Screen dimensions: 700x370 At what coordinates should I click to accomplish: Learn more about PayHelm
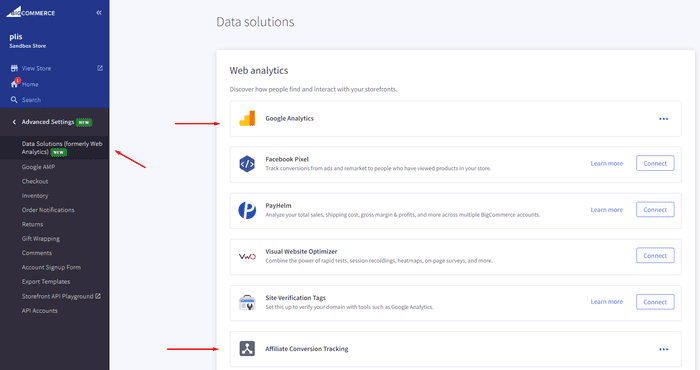click(x=606, y=210)
